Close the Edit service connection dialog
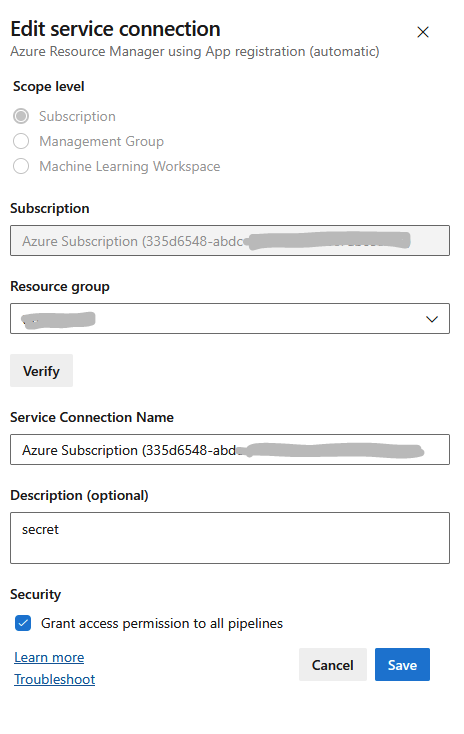The image size is (464, 734). click(x=423, y=32)
